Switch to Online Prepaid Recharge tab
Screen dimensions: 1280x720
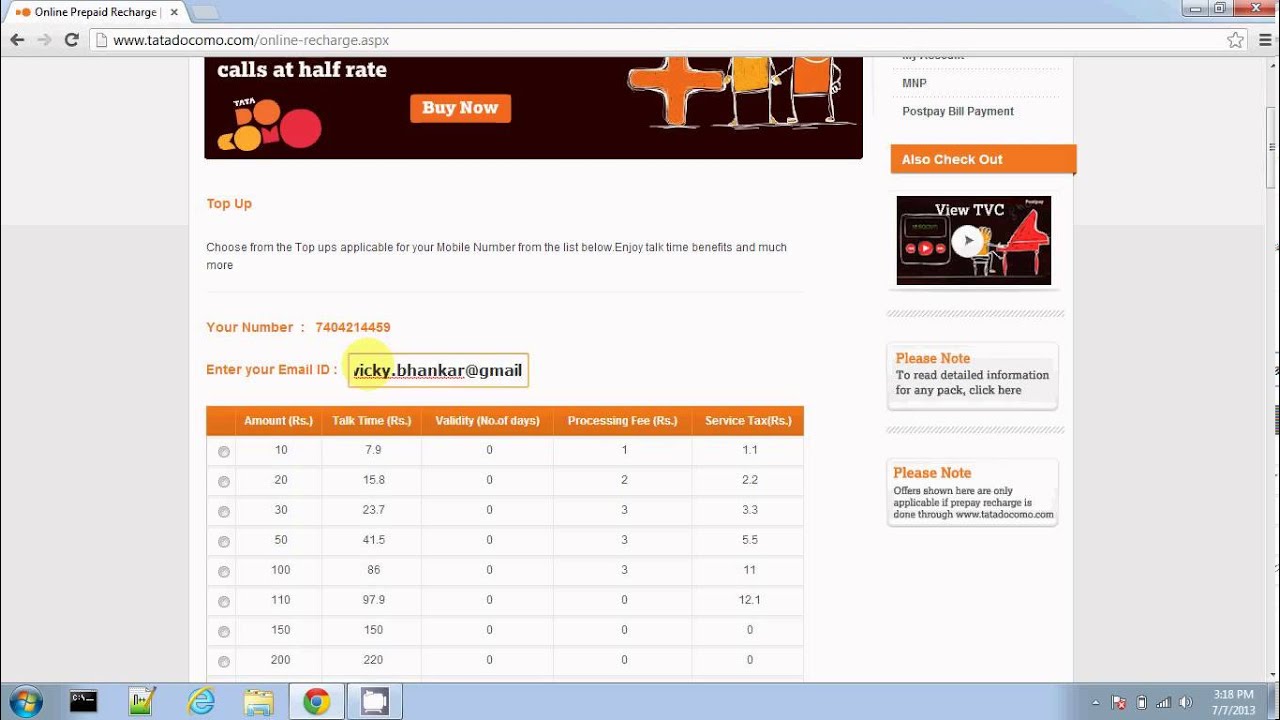click(94, 12)
